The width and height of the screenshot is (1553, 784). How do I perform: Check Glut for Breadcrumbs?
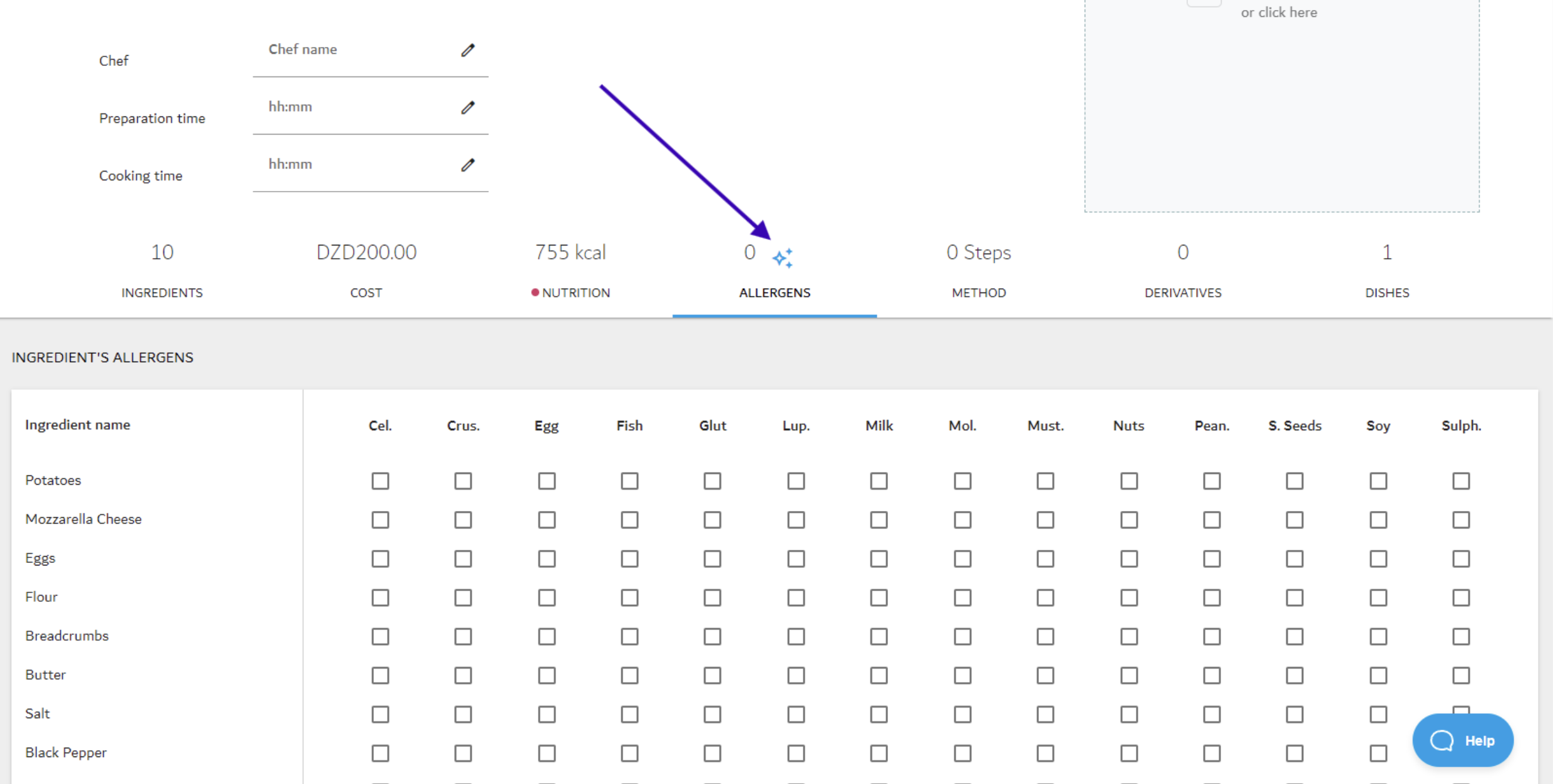click(x=712, y=636)
